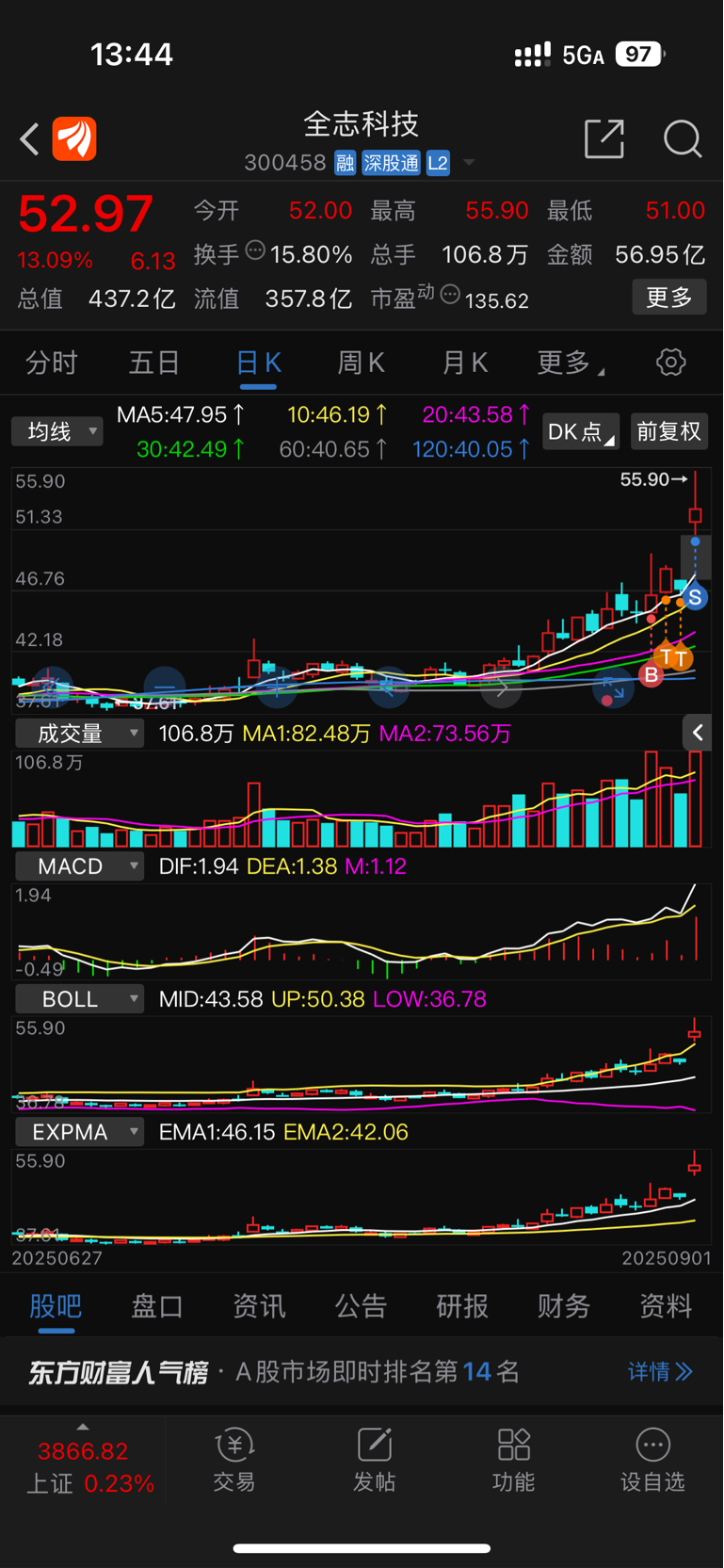Expand stock title dropdown triangle
The width and height of the screenshot is (724, 1568).
click(x=469, y=163)
